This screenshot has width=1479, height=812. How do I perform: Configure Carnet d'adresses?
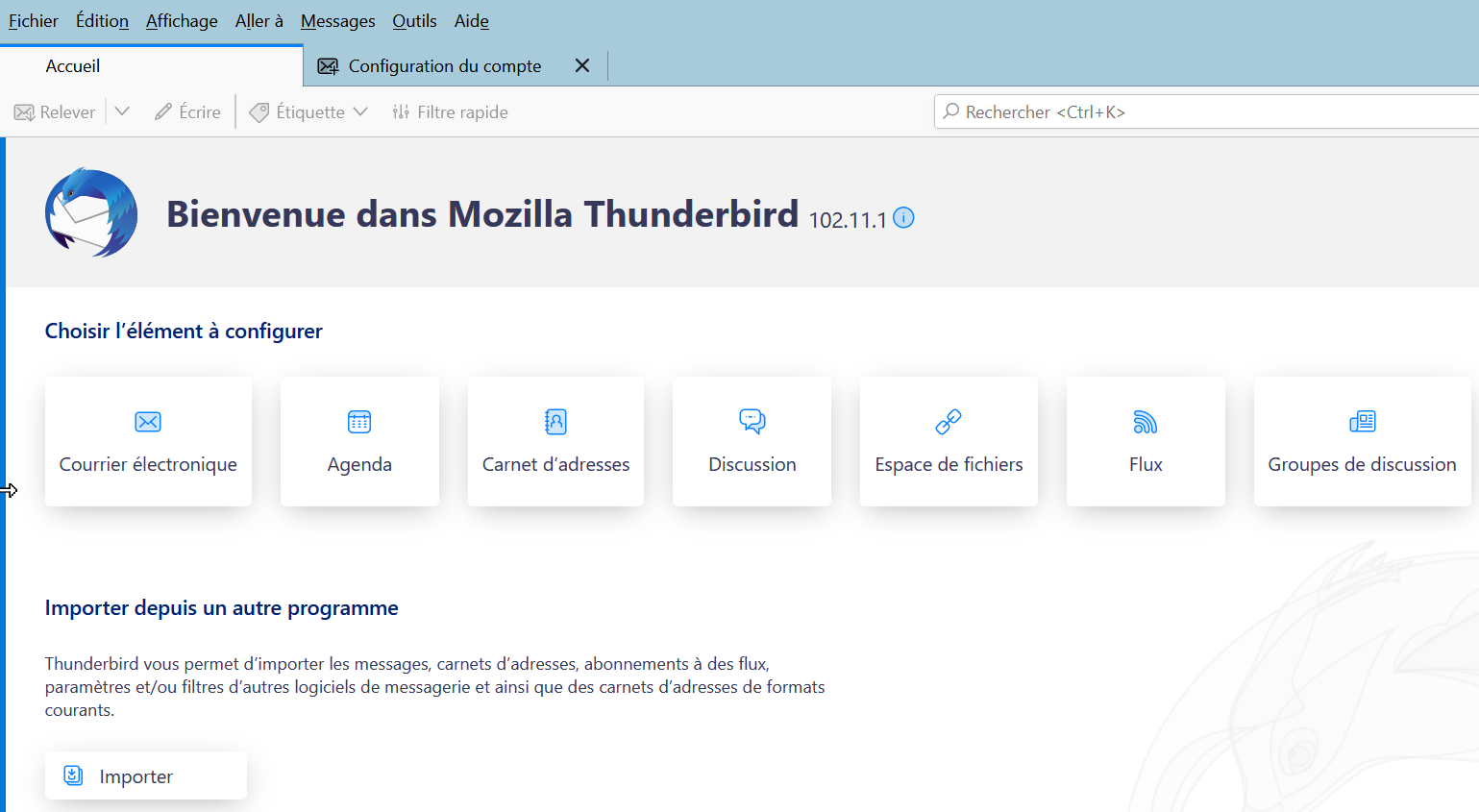pyautogui.click(x=555, y=441)
